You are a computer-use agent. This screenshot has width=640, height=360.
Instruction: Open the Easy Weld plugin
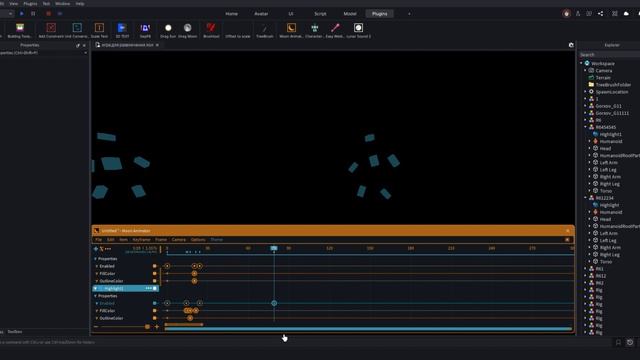coord(335,30)
